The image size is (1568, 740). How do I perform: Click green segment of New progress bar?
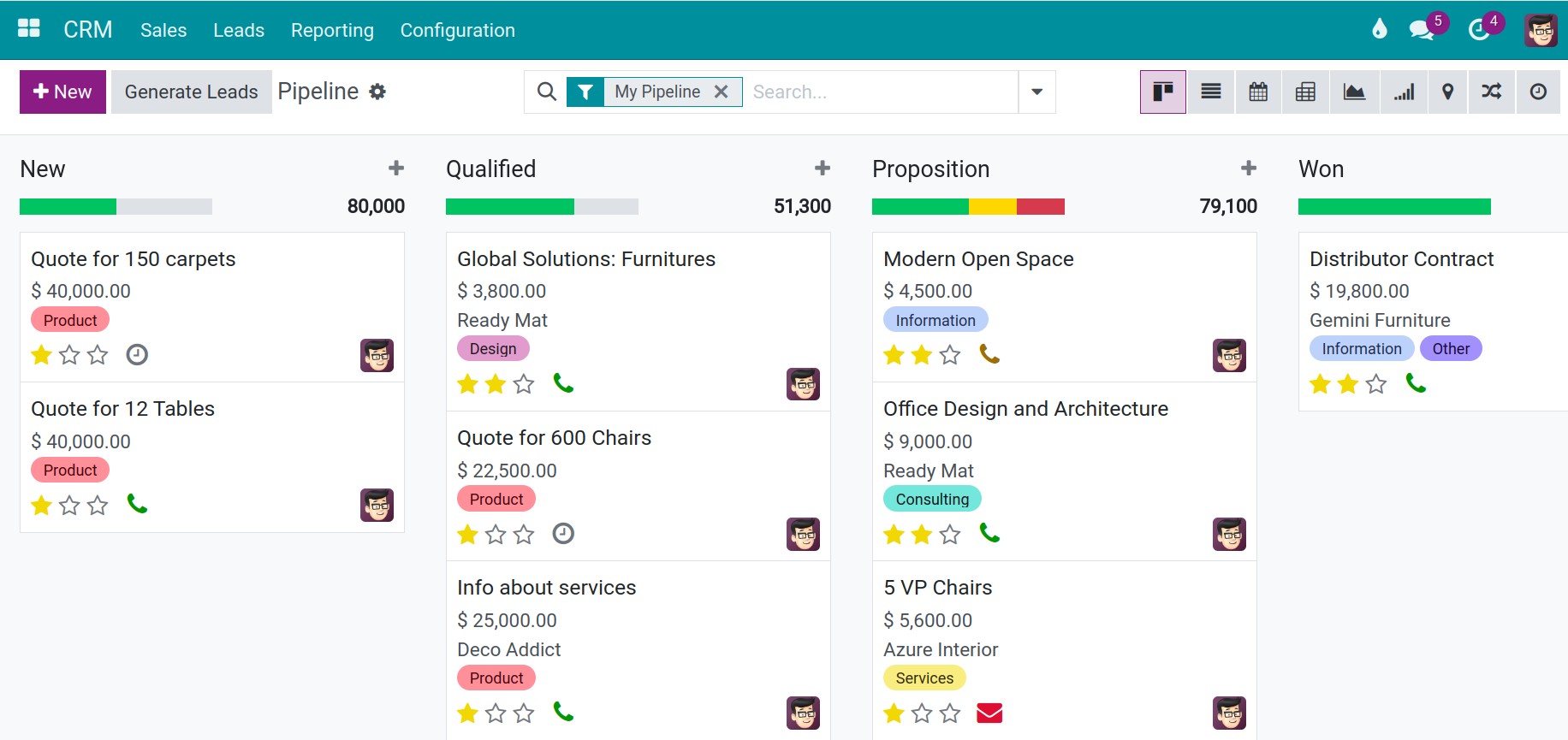coord(68,206)
